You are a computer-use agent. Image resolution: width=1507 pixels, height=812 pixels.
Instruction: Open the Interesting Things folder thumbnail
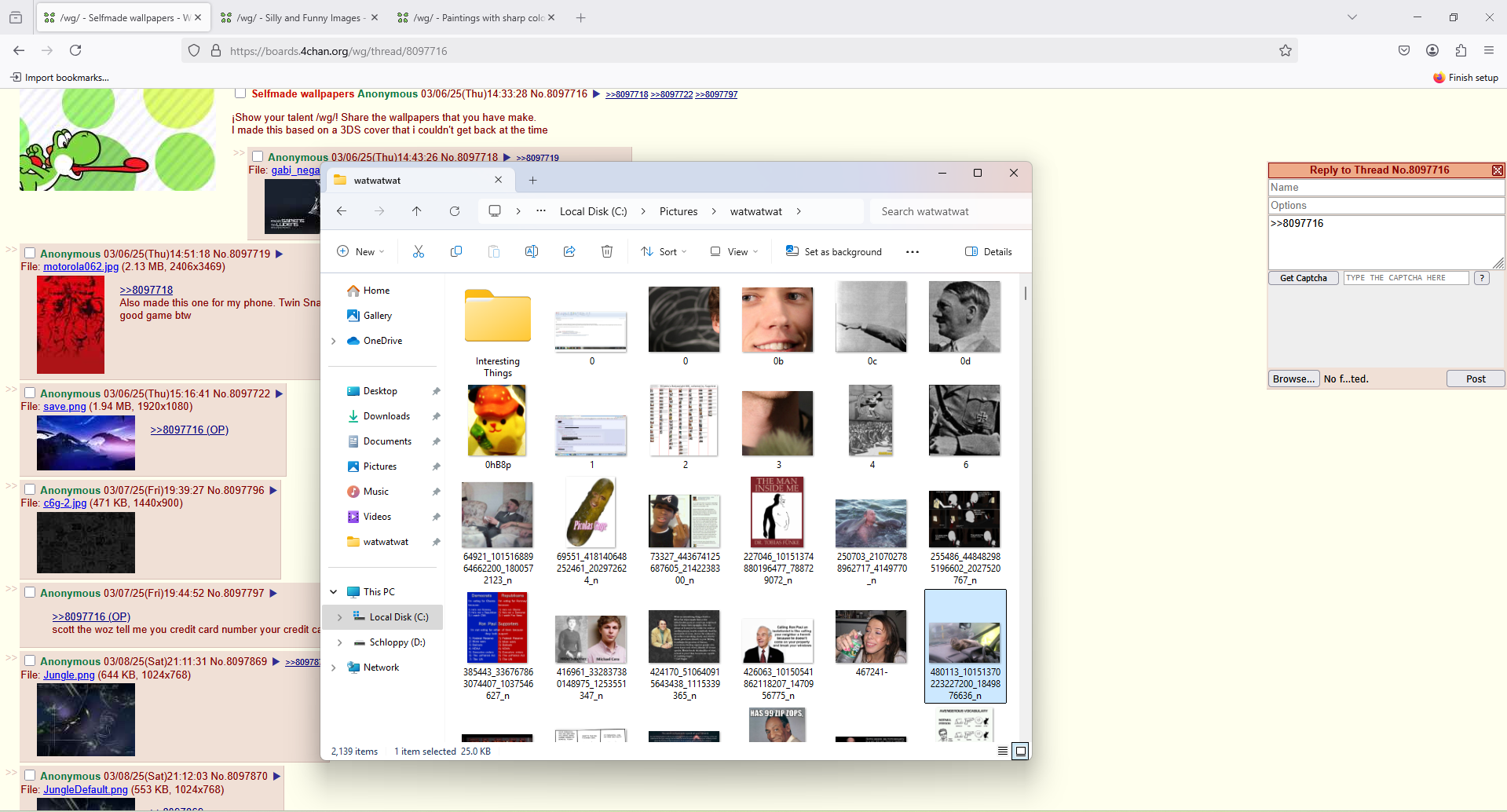(x=498, y=316)
